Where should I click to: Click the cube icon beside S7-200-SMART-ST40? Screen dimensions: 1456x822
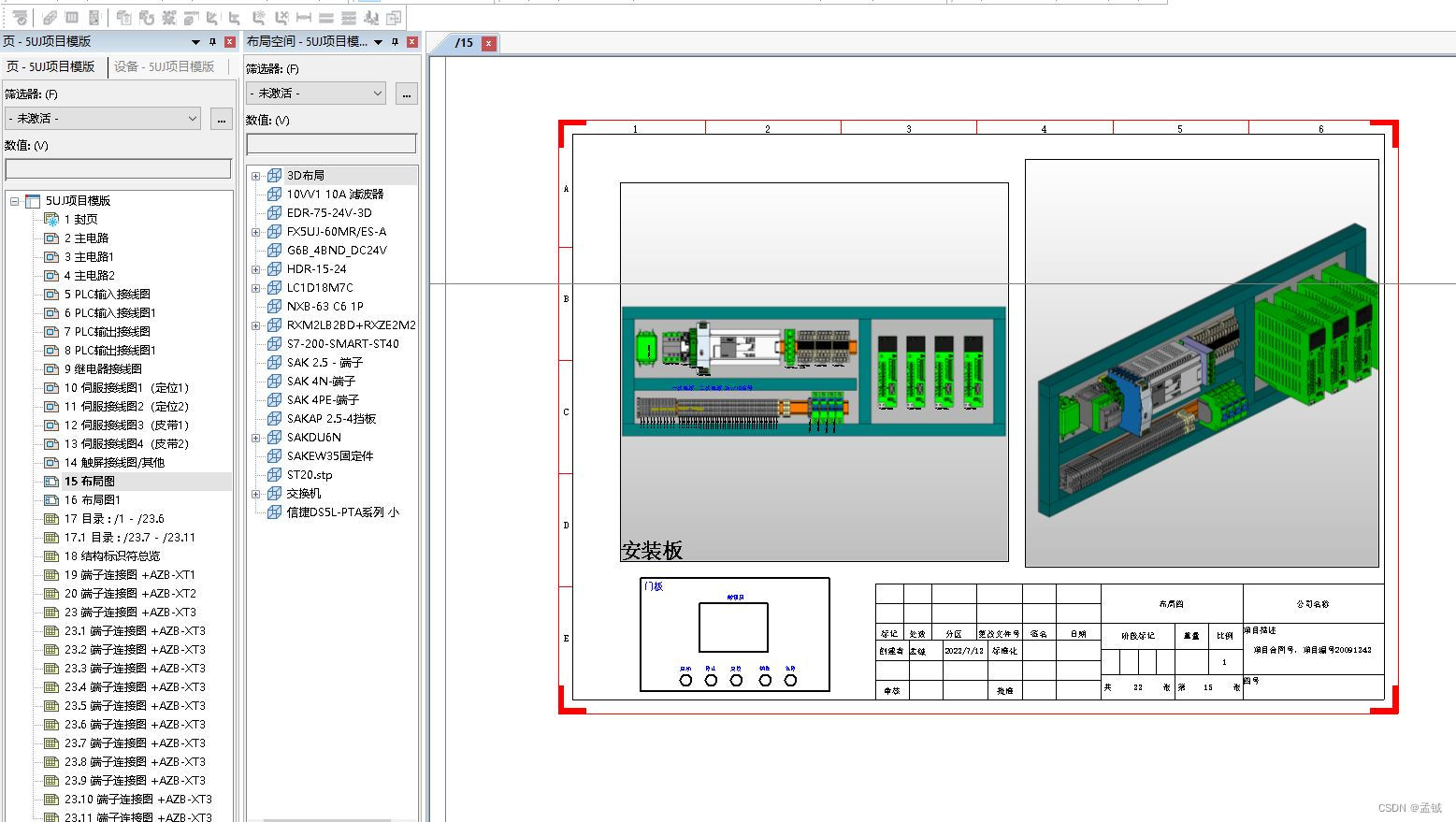[274, 343]
